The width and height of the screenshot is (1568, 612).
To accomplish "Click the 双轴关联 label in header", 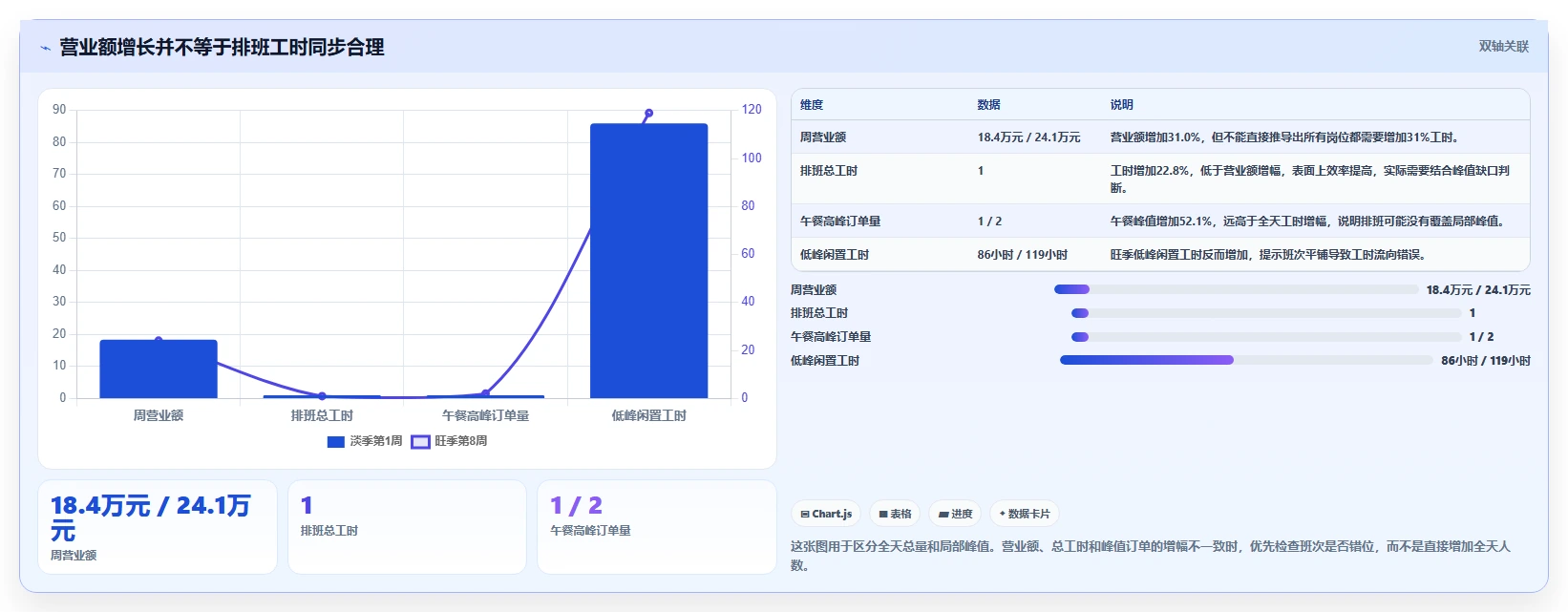I will point(1504,46).
